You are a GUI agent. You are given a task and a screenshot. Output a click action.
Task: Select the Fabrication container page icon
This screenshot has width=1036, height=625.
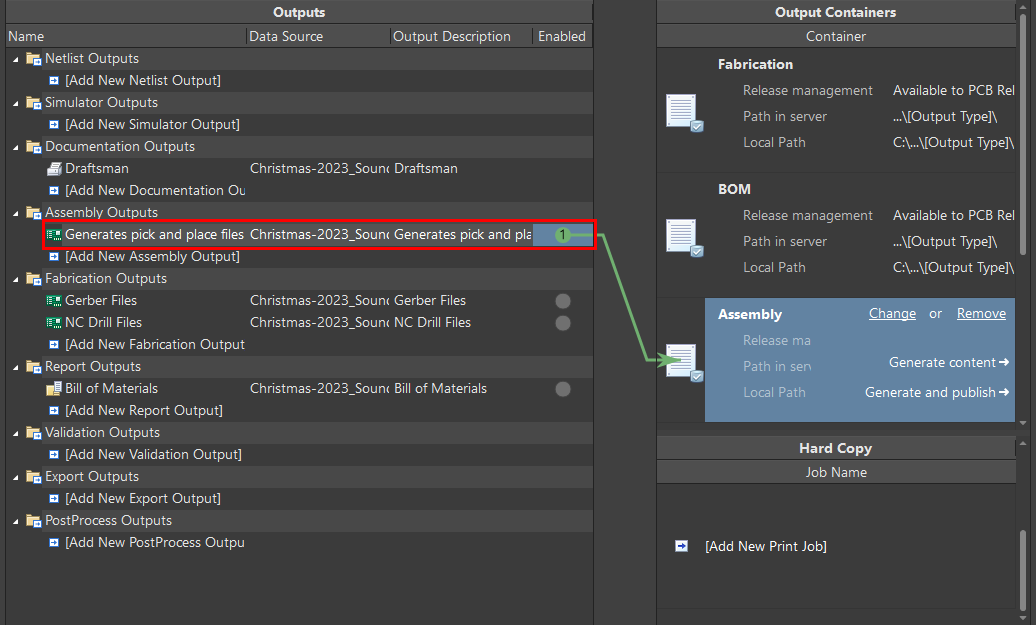(684, 112)
